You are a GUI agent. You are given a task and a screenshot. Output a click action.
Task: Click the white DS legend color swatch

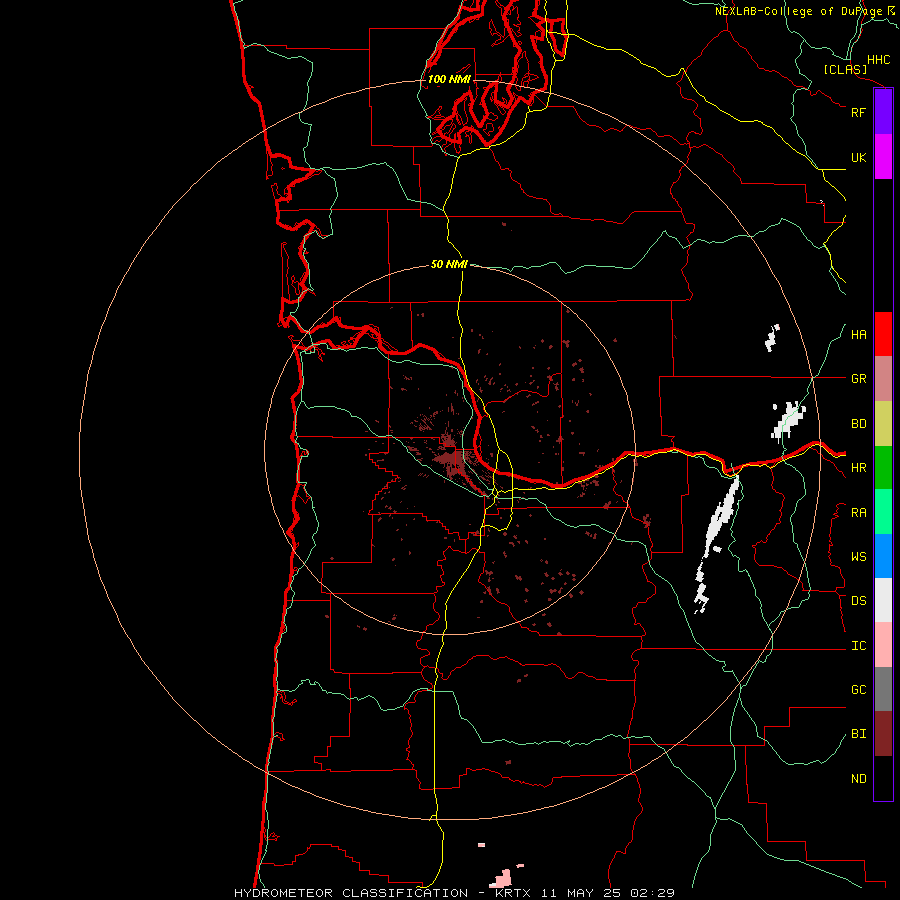click(883, 600)
